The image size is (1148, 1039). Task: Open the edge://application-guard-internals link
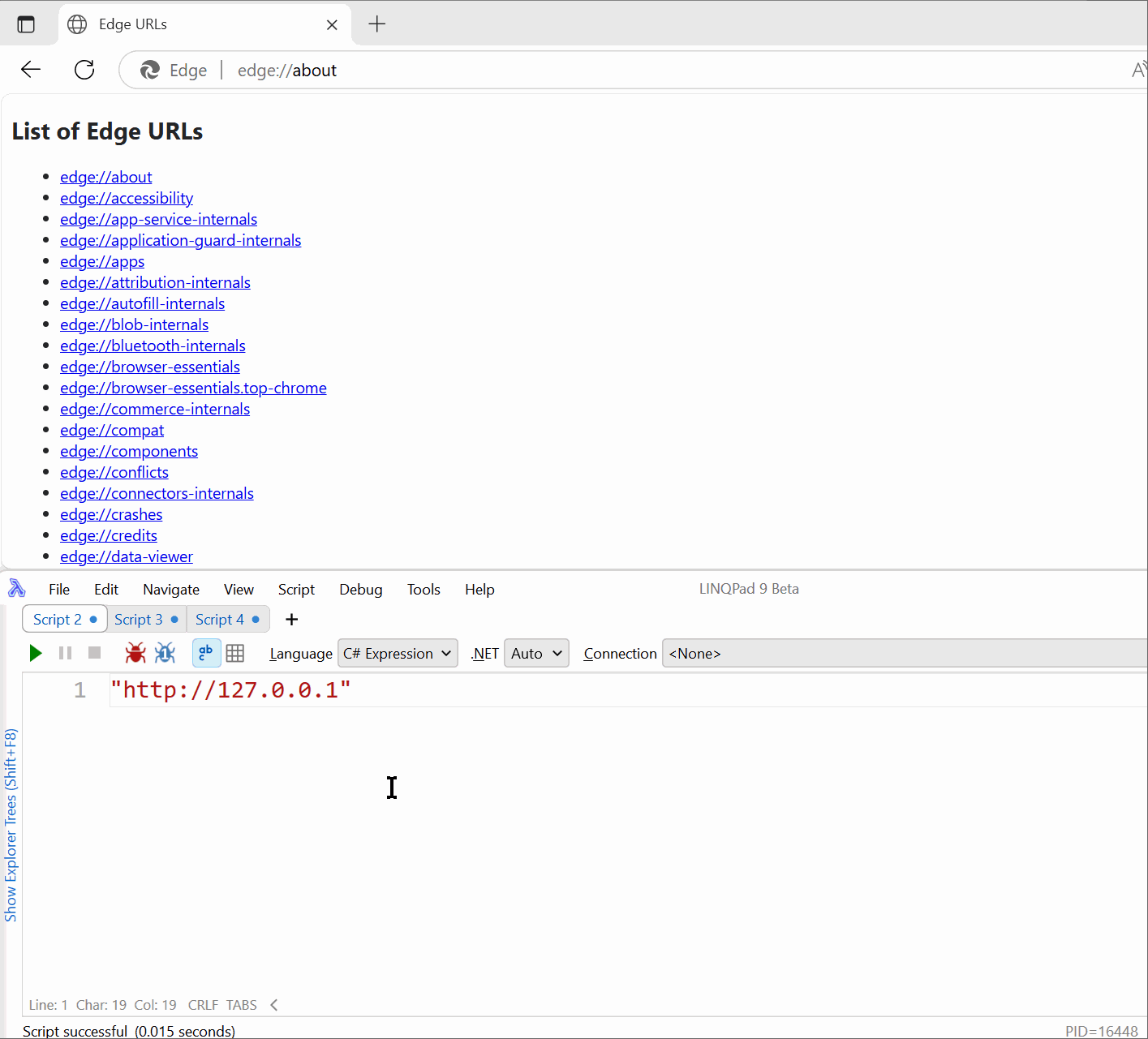coord(181,240)
